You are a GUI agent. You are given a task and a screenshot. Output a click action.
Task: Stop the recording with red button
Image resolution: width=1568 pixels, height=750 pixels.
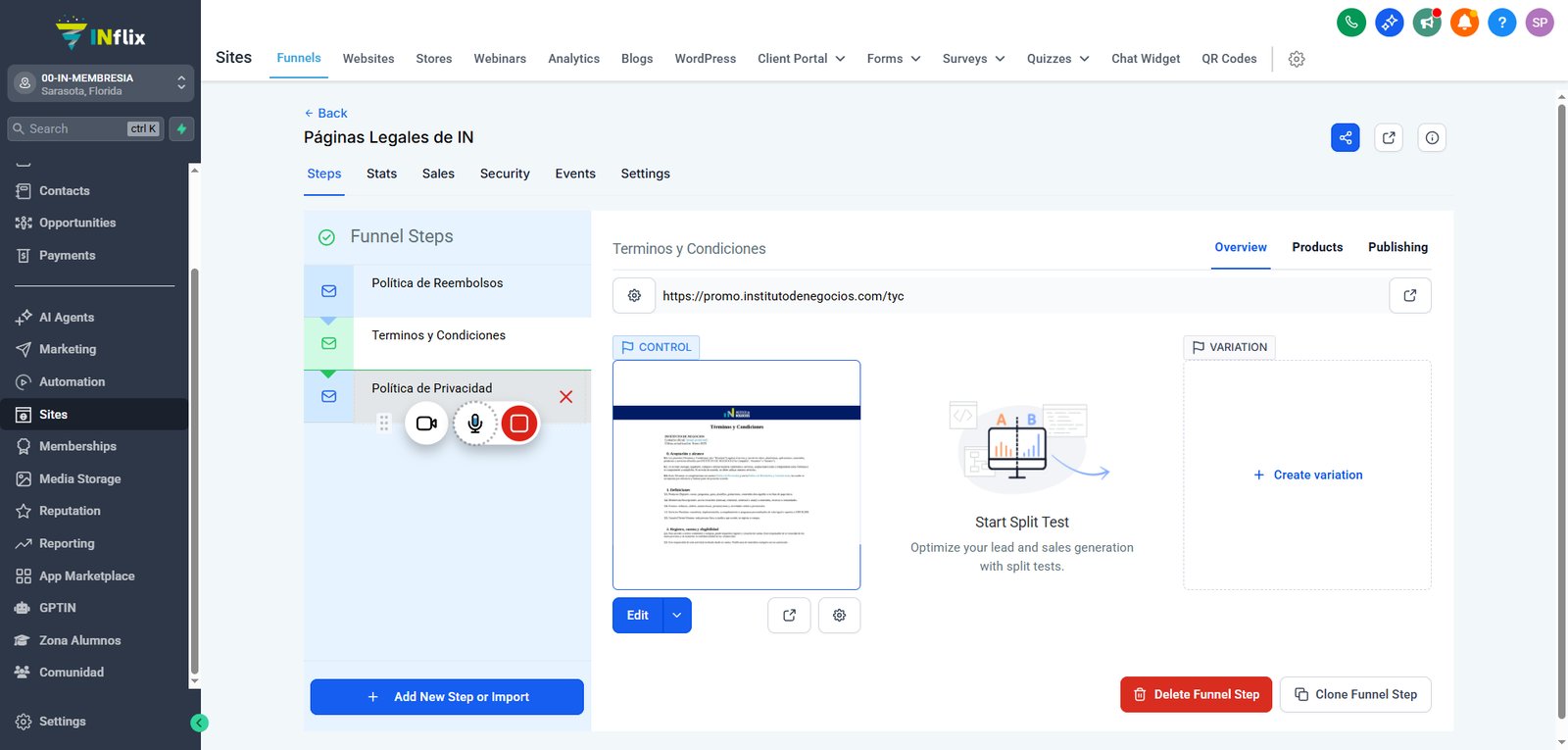tap(519, 424)
